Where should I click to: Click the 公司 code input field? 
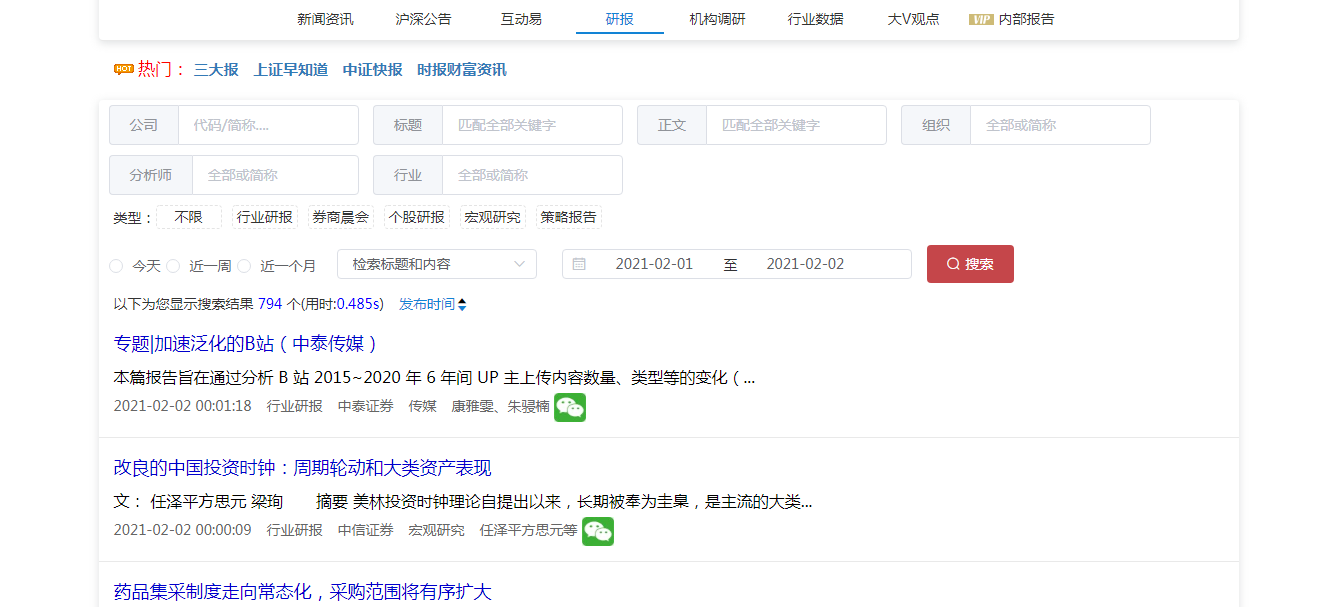pyautogui.click(x=268, y=125)
